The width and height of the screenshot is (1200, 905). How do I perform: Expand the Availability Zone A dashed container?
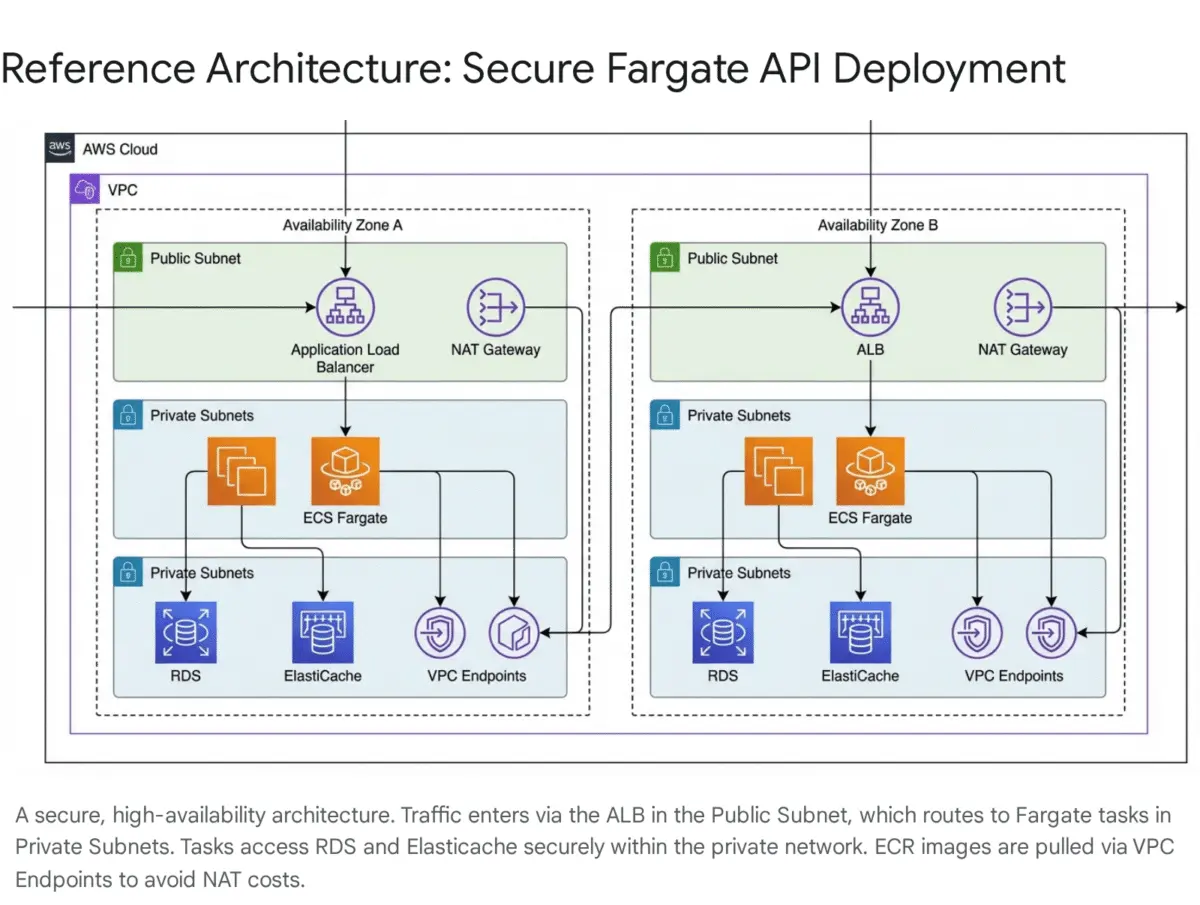(344, 225)
